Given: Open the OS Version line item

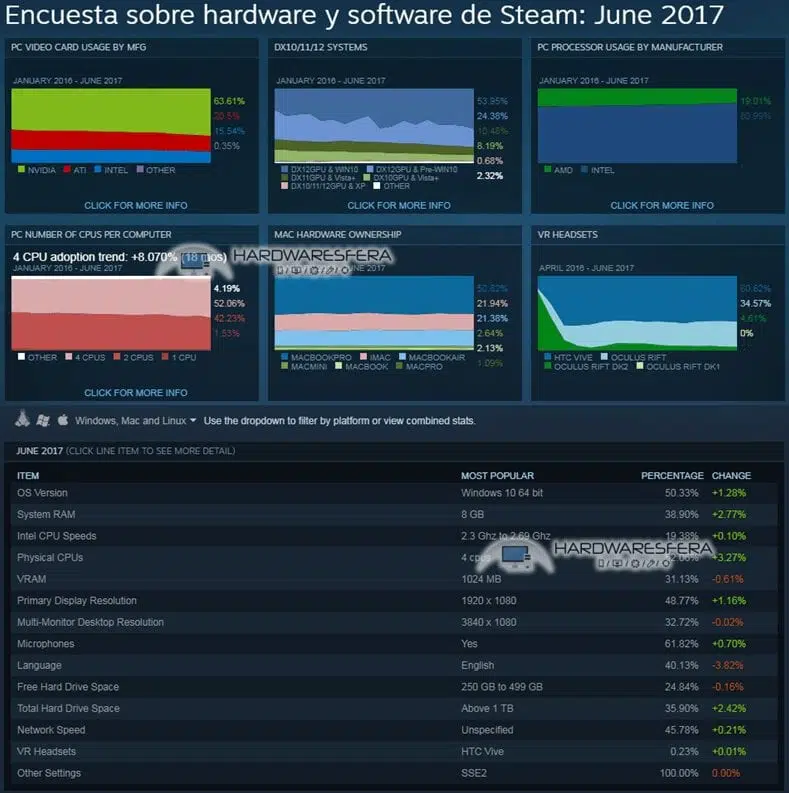Looking at the screenshot, I should click(393, 493).
